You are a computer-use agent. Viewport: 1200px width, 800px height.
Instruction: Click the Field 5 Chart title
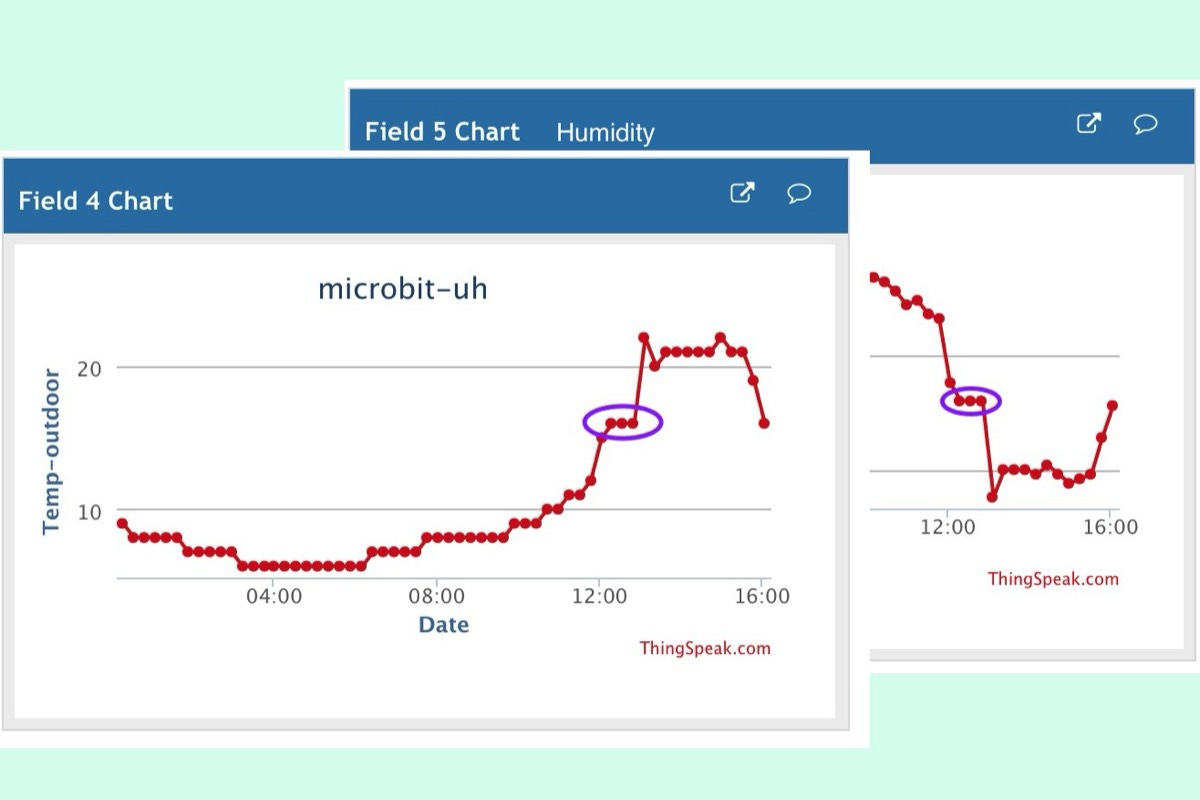pos(442,132)
